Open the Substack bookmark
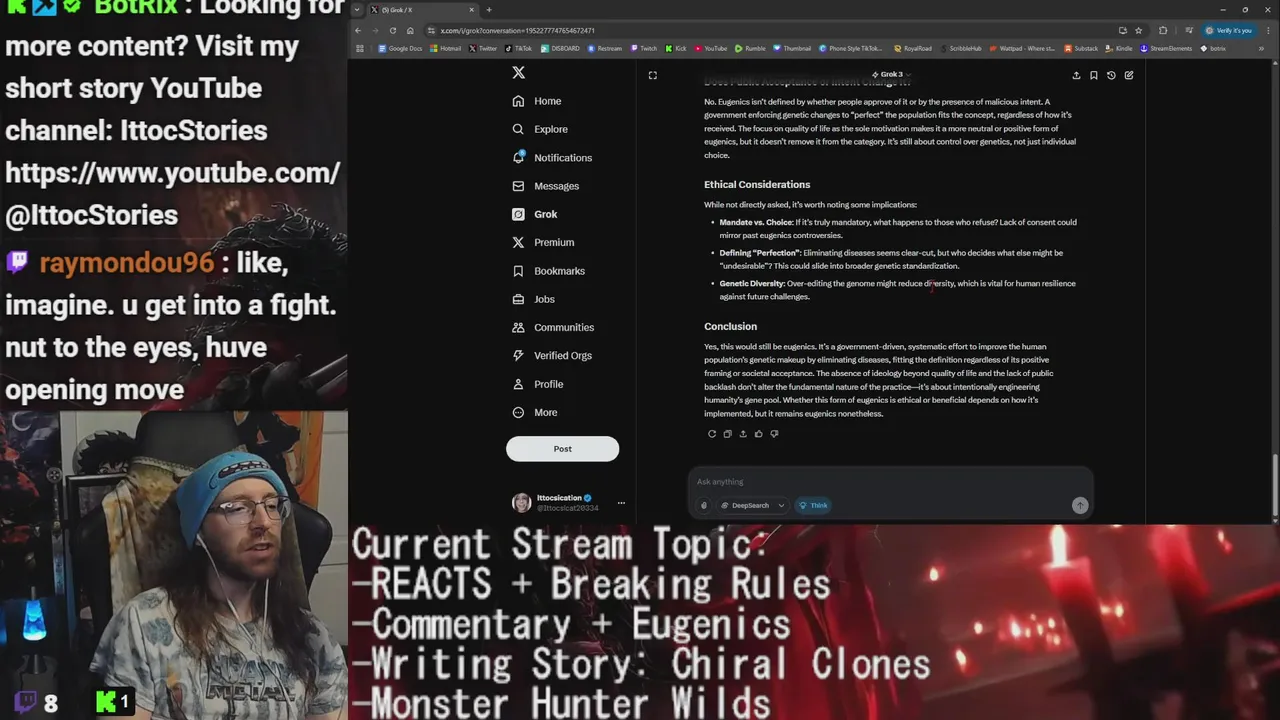Viewport: 1280px width, 720px height. [x=1081, y=48]
